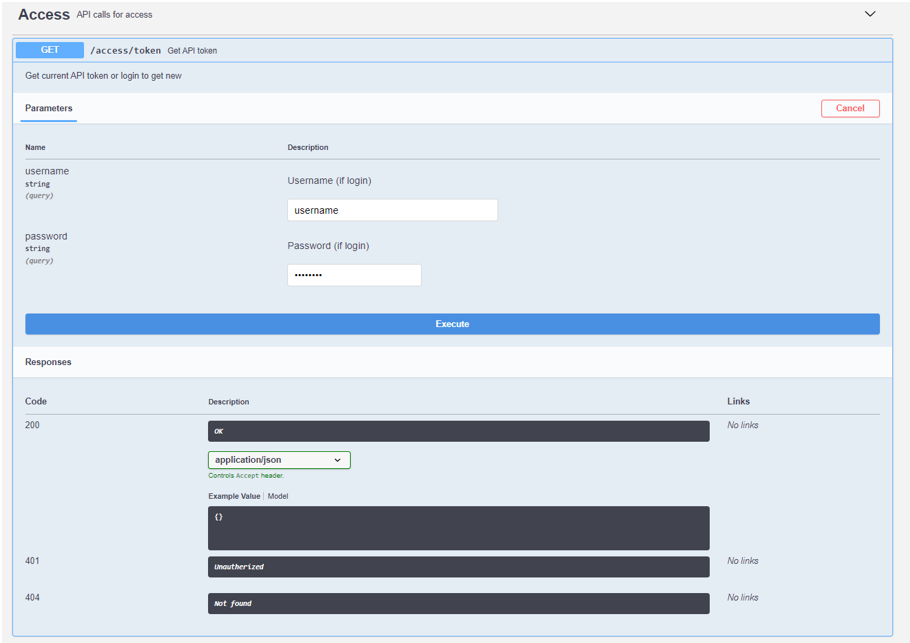Click the Links column header

738,401
